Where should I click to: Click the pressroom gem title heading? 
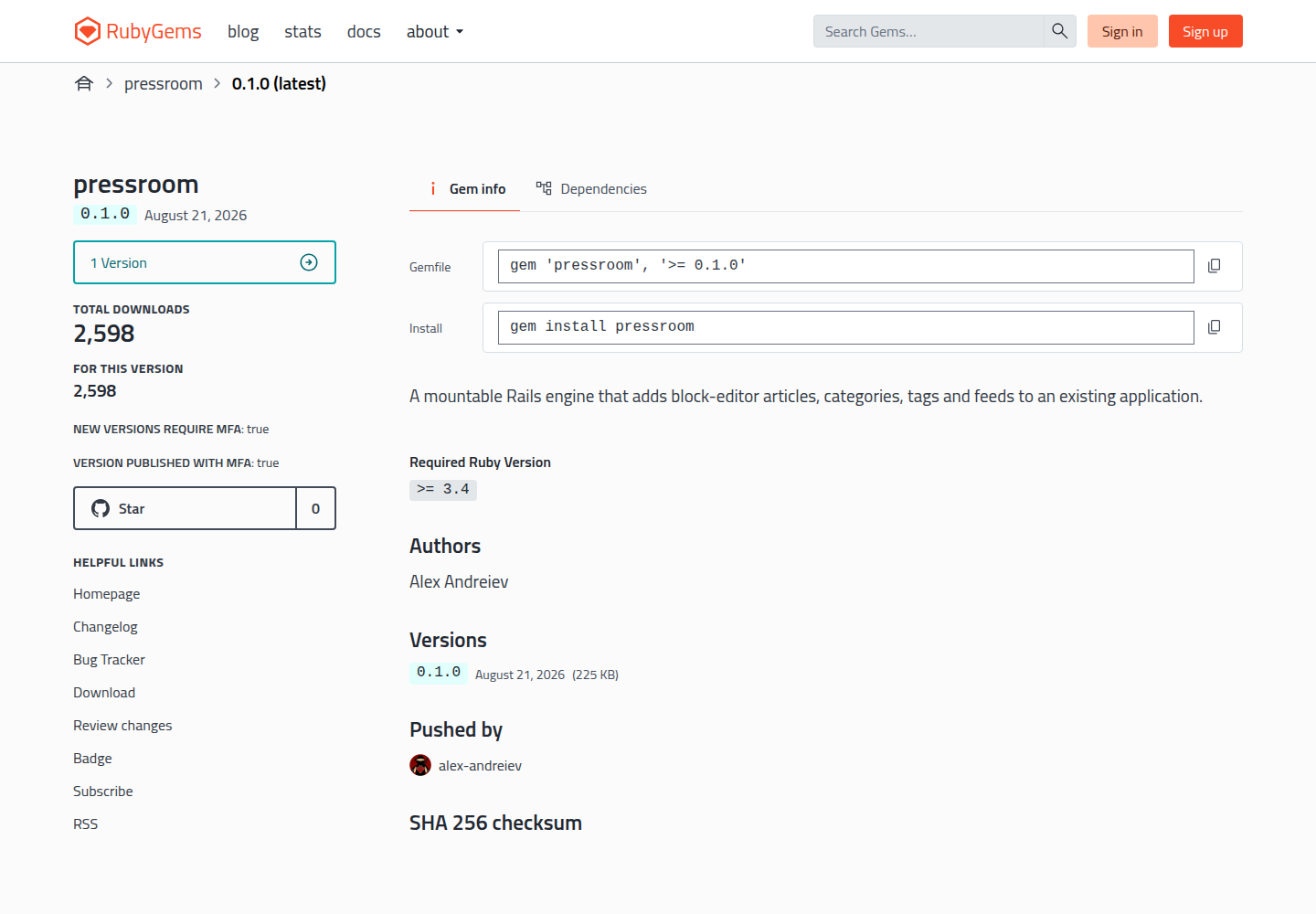[136, 185]
